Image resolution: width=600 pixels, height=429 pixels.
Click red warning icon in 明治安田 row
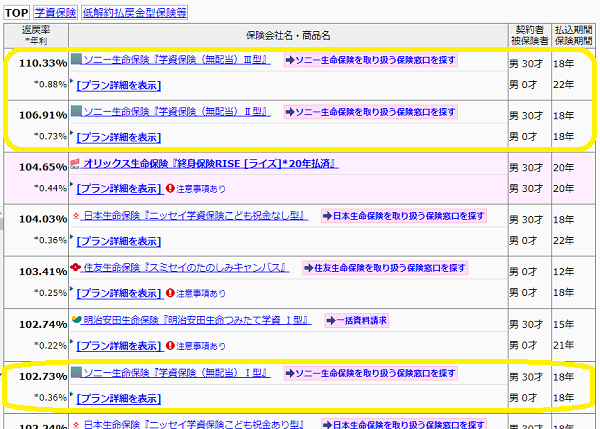click(x=170, y=346)
